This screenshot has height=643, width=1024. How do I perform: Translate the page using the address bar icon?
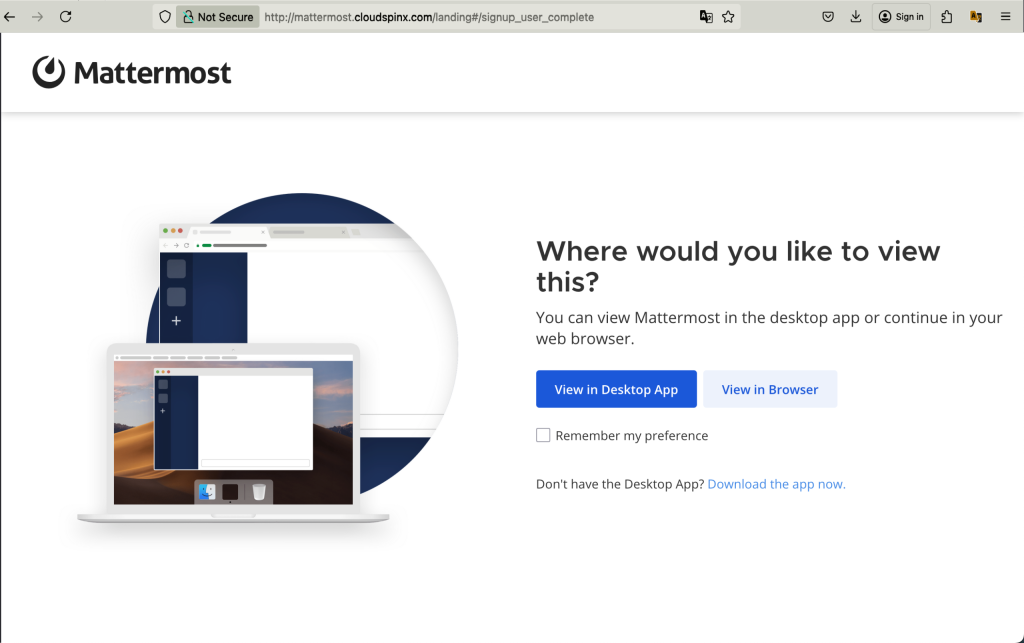click(x=705, y=16)
